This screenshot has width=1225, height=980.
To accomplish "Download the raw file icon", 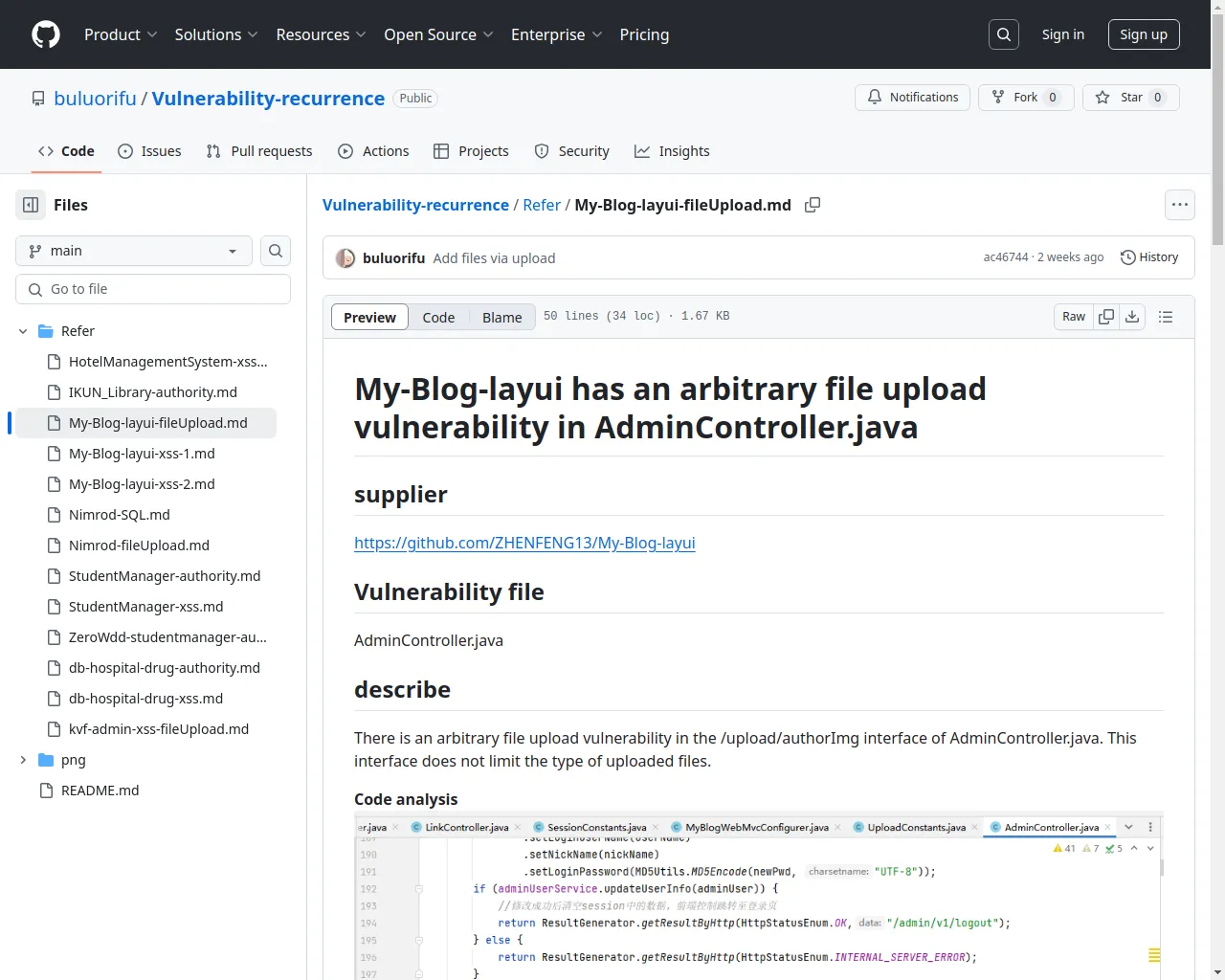I will coord(1132,317).
